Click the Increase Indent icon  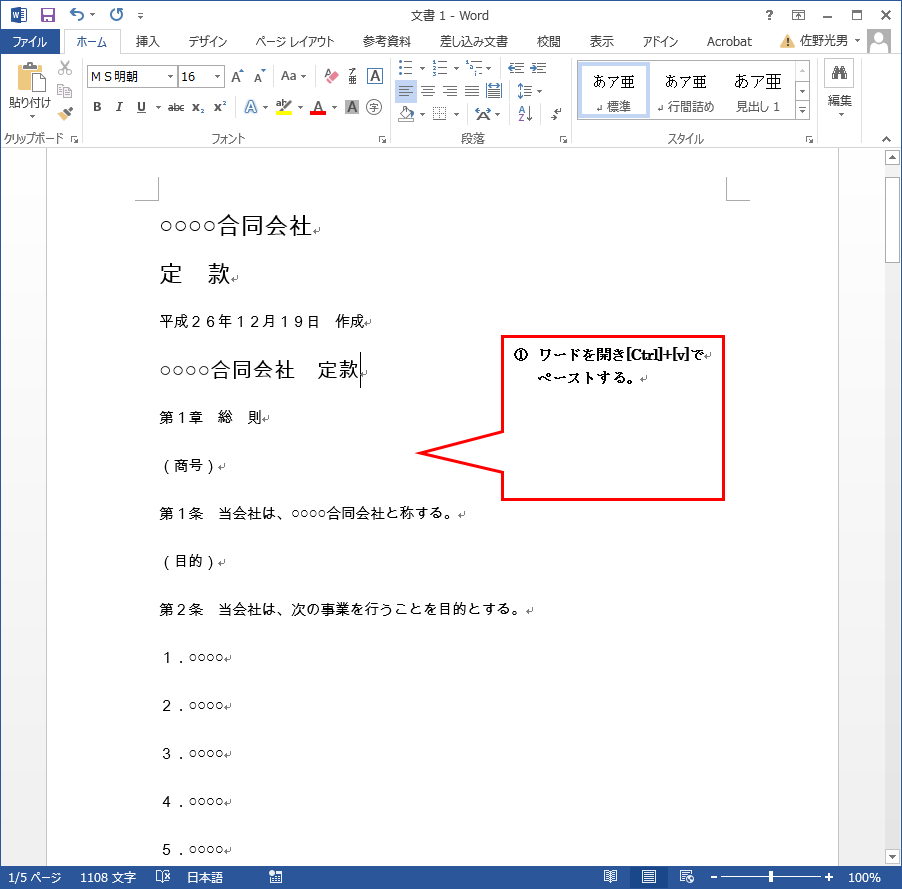539,68
